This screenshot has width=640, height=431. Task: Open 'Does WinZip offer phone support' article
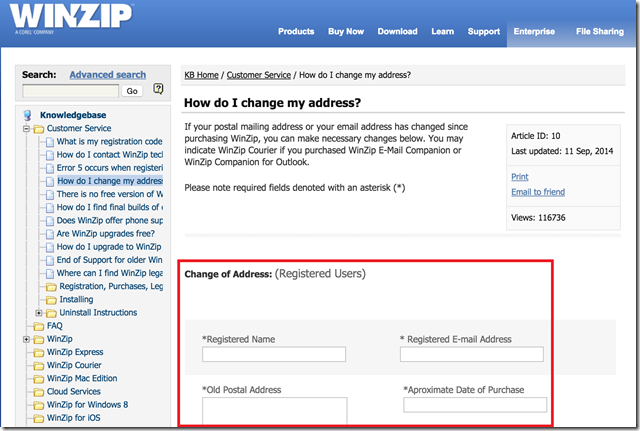click(110, 220)
